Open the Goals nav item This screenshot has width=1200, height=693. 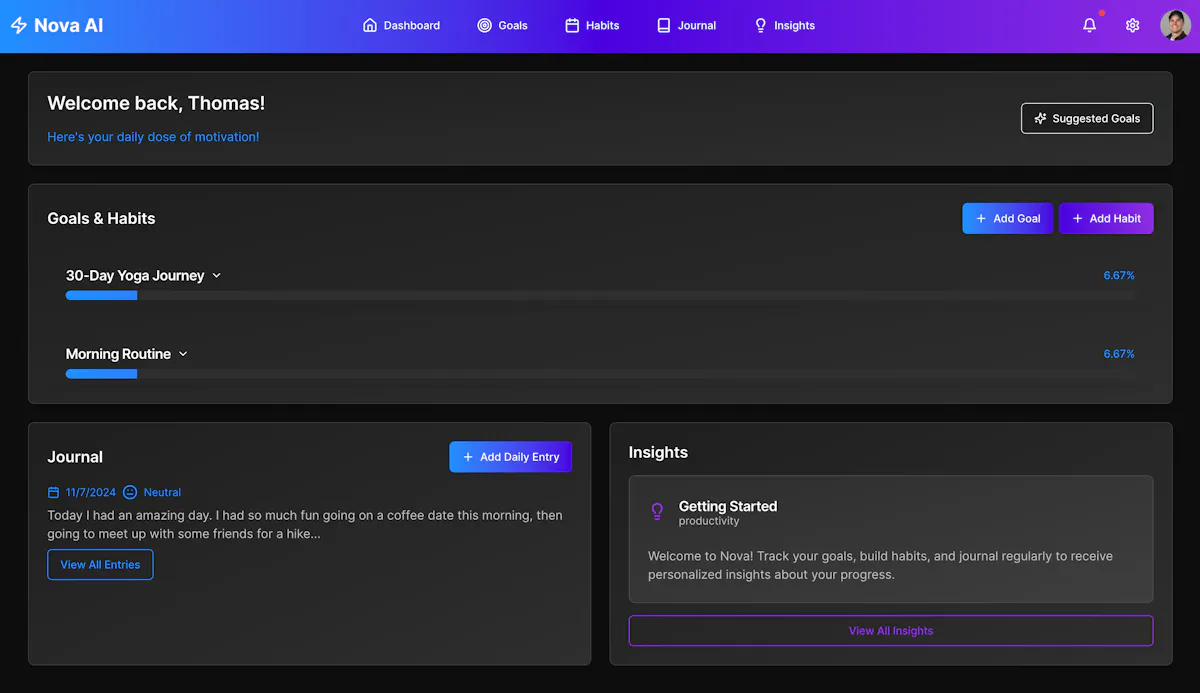[502, 26]
